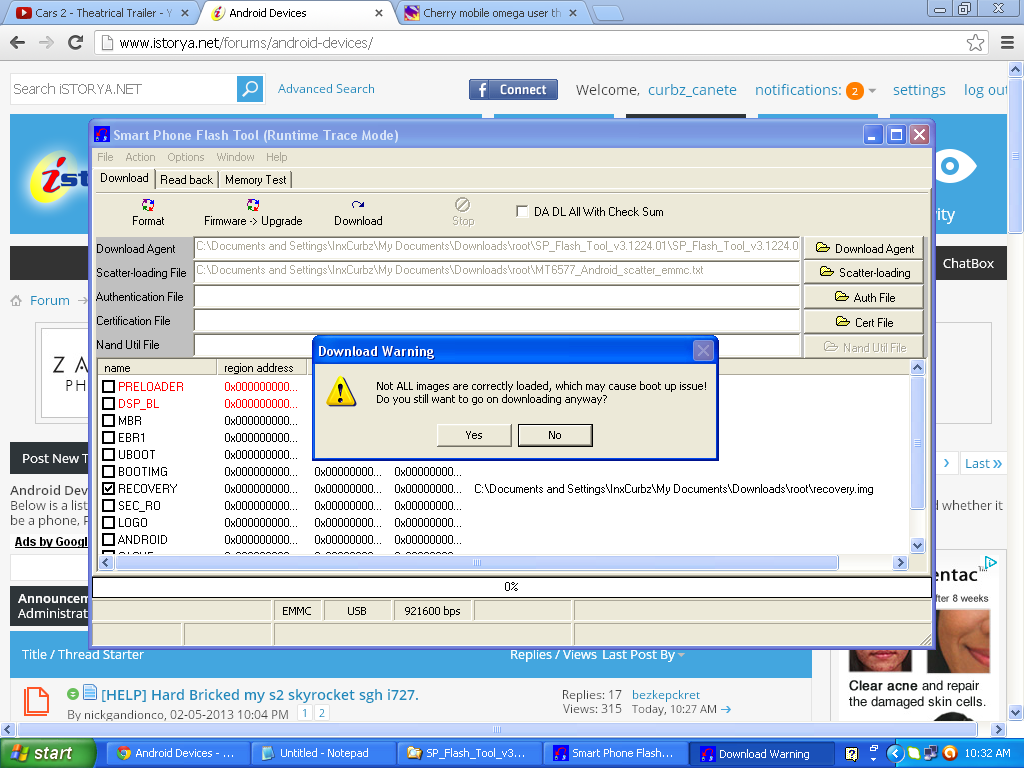Screen dimensions: 1024x768
Task: Expand the notifications dropdown arrow
Action: [872, 91]
